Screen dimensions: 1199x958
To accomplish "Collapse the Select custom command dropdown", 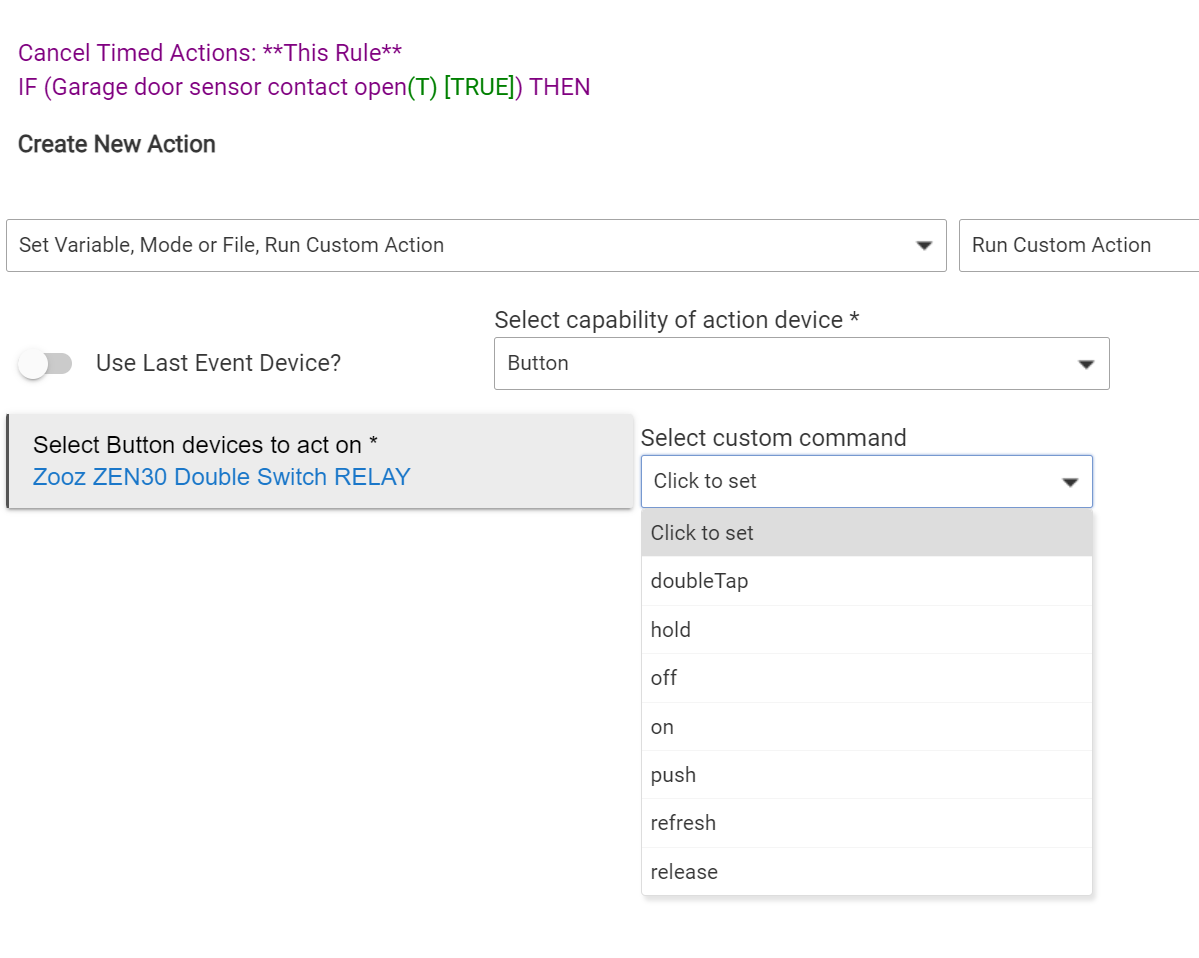I will point(866,481).
